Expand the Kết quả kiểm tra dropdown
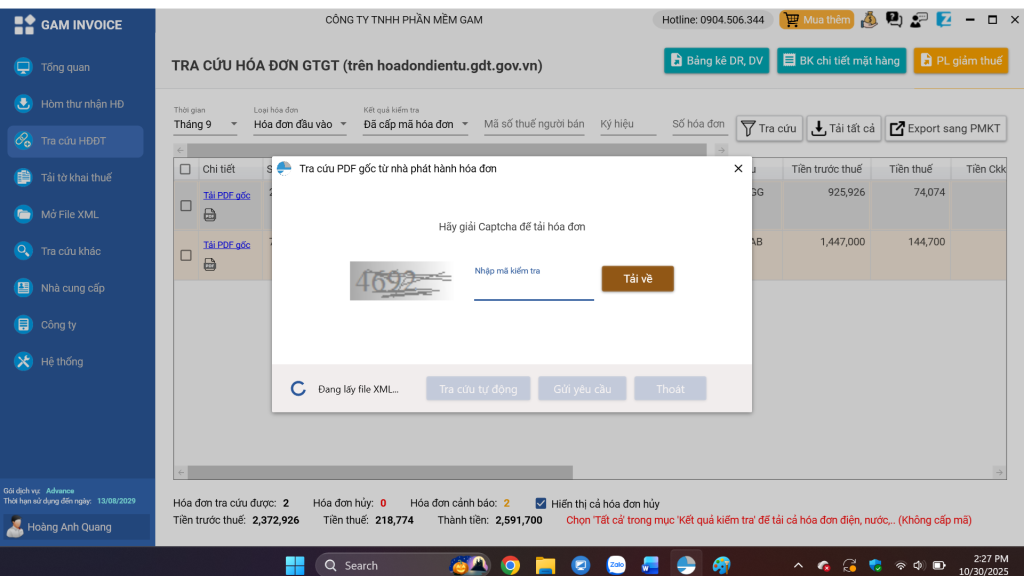The width and height of the screenshot is (1024, 576). click(x=416, y=125)
